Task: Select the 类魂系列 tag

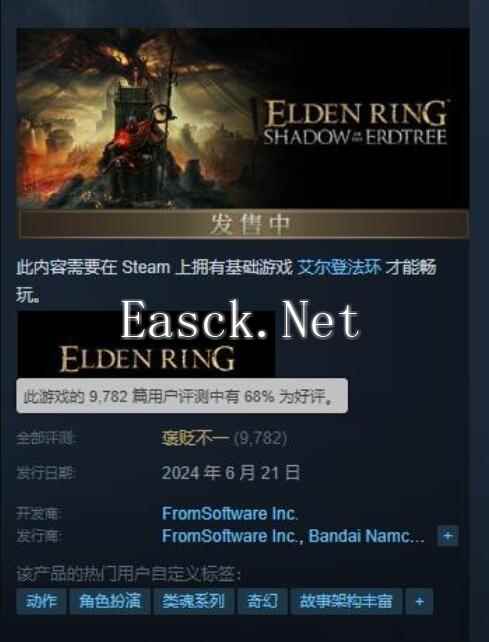Action: [x=193, y=601]
